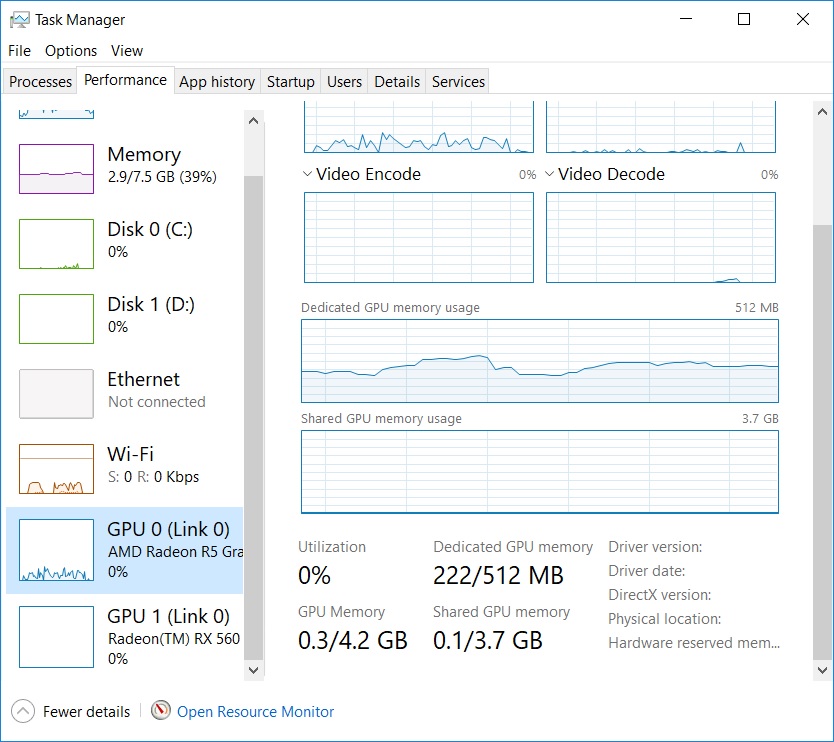Click the 'AMD Radeon R5 Gra' GPU name

[176, 552]
